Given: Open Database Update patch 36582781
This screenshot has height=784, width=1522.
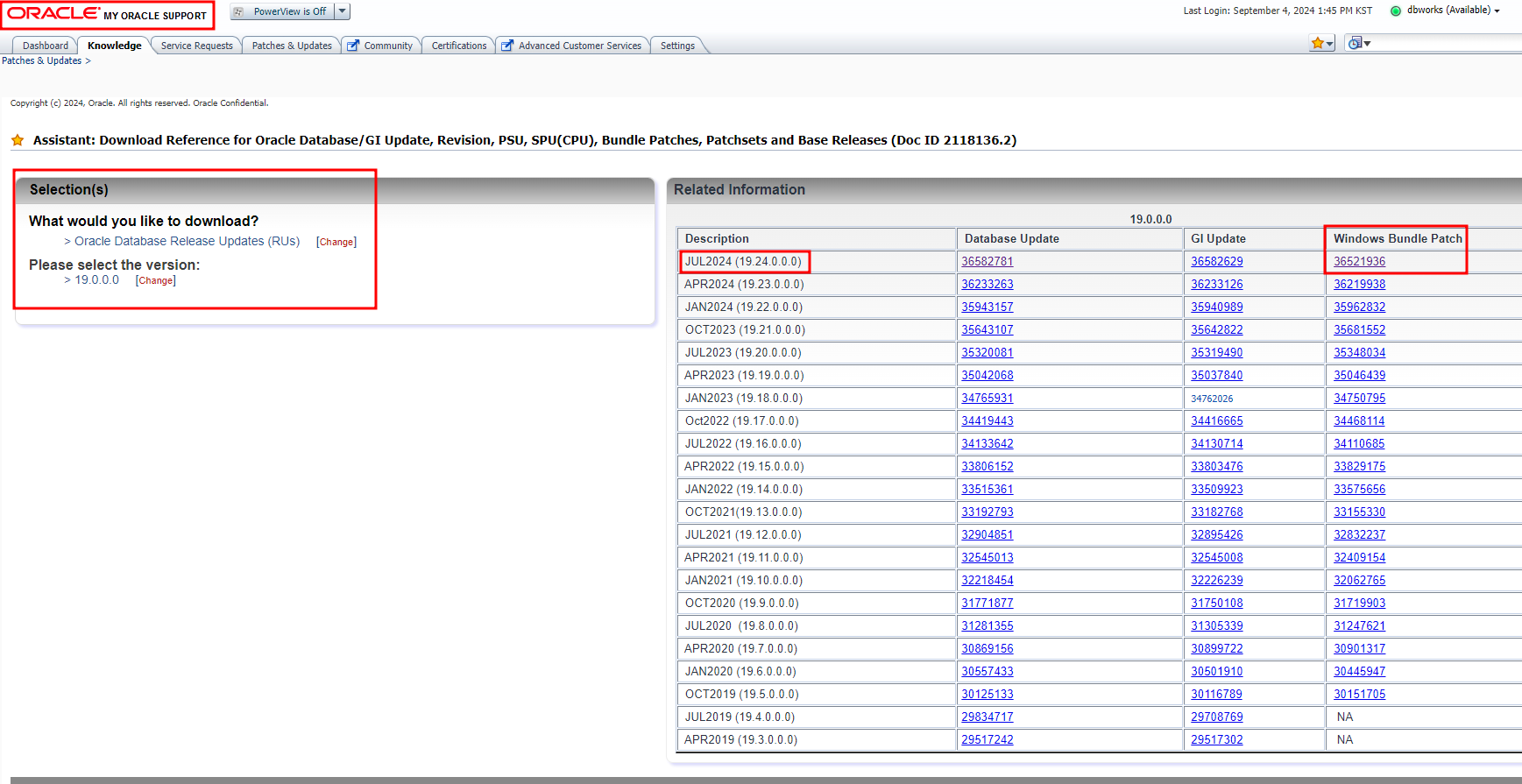Looking at the screenshot, I should coord(987,262).
